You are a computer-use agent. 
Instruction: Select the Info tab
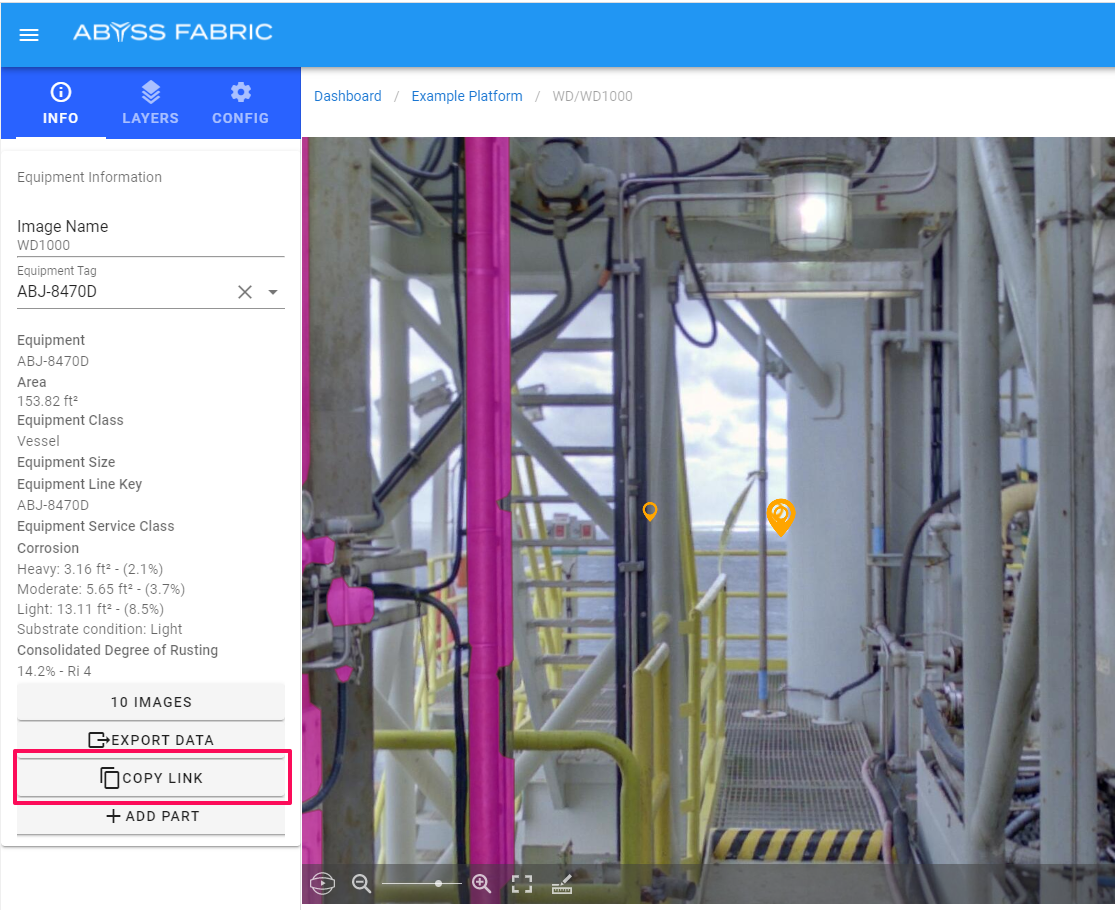pos(60,104)
